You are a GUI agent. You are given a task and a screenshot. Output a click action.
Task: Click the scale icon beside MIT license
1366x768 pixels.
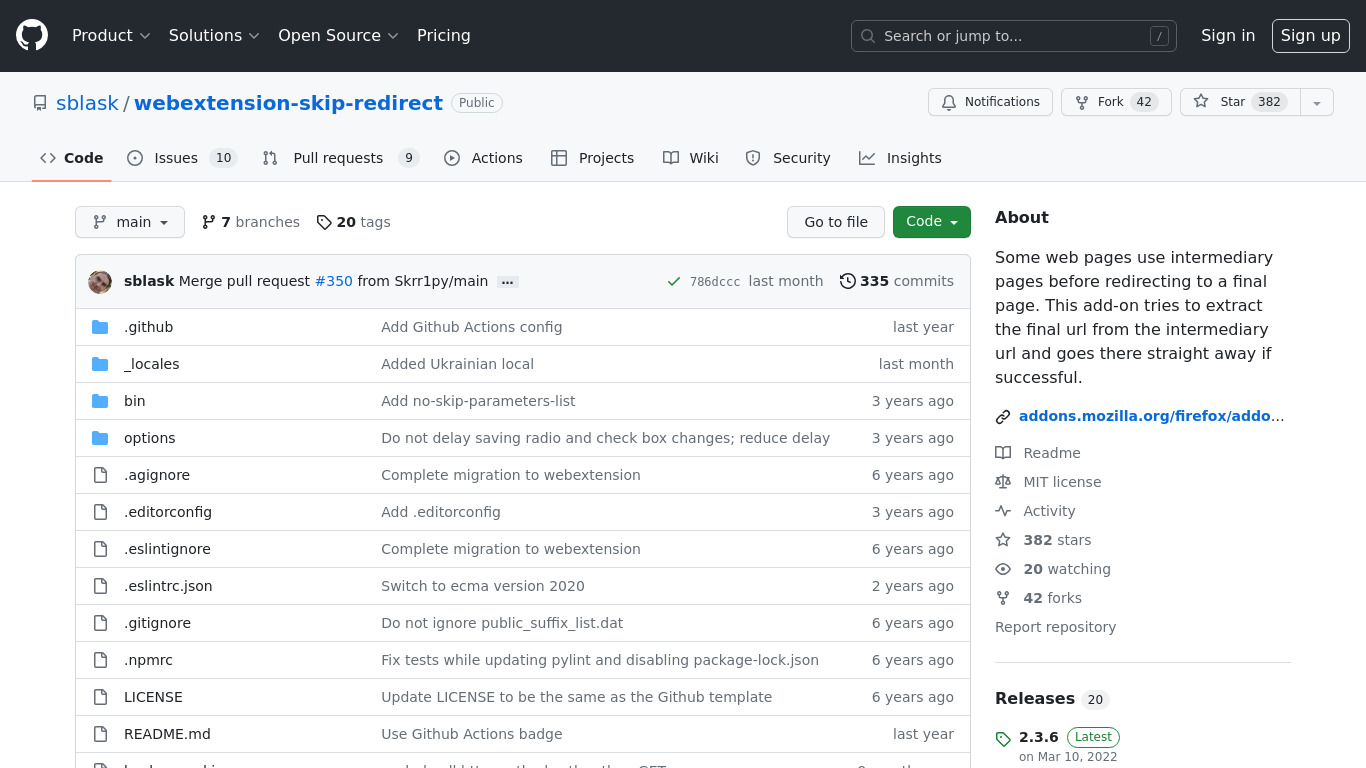pos(1003,482)
